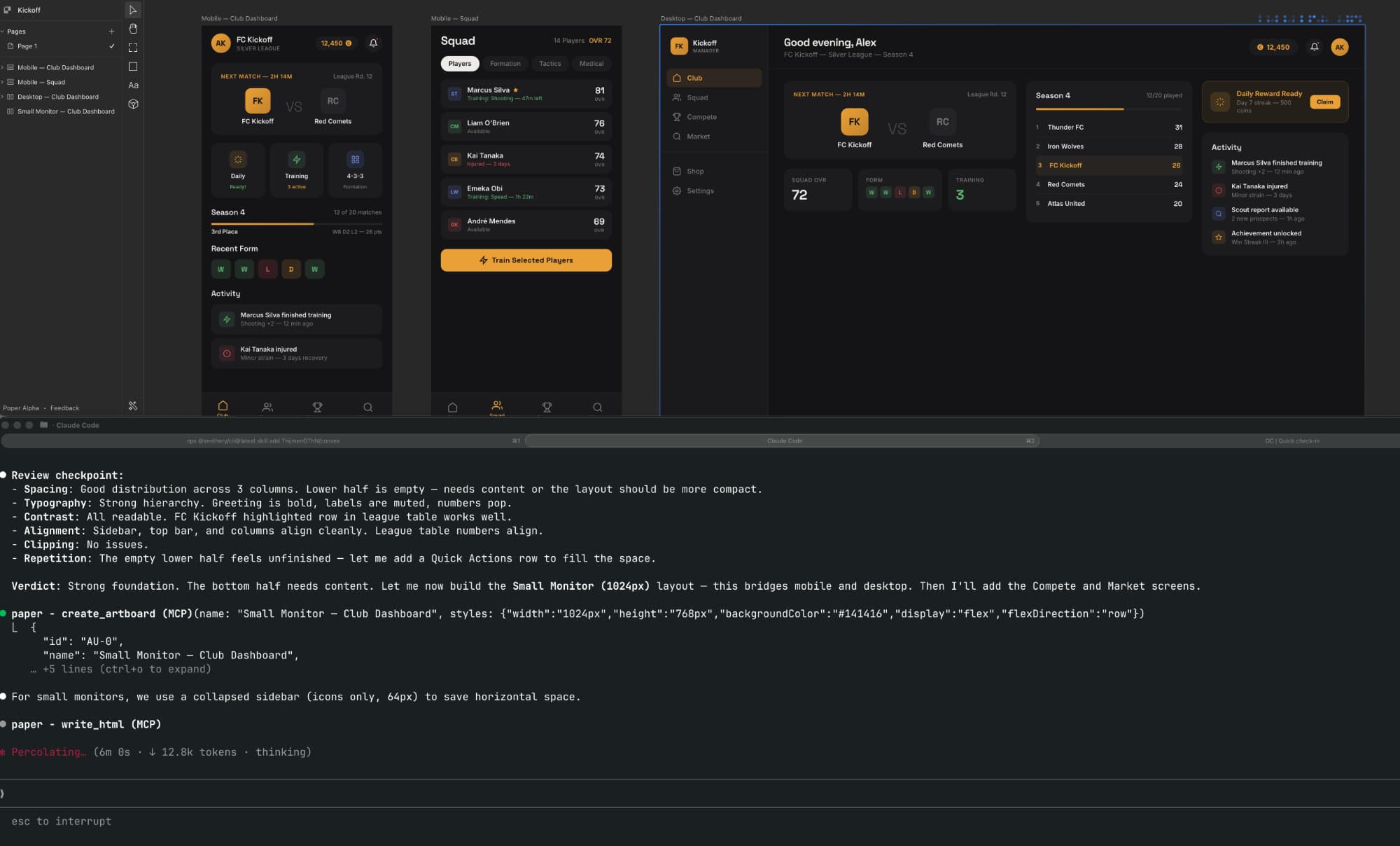Select the Hand pan tool
This screenshot has height=846, width=1400.
[133, 29]
